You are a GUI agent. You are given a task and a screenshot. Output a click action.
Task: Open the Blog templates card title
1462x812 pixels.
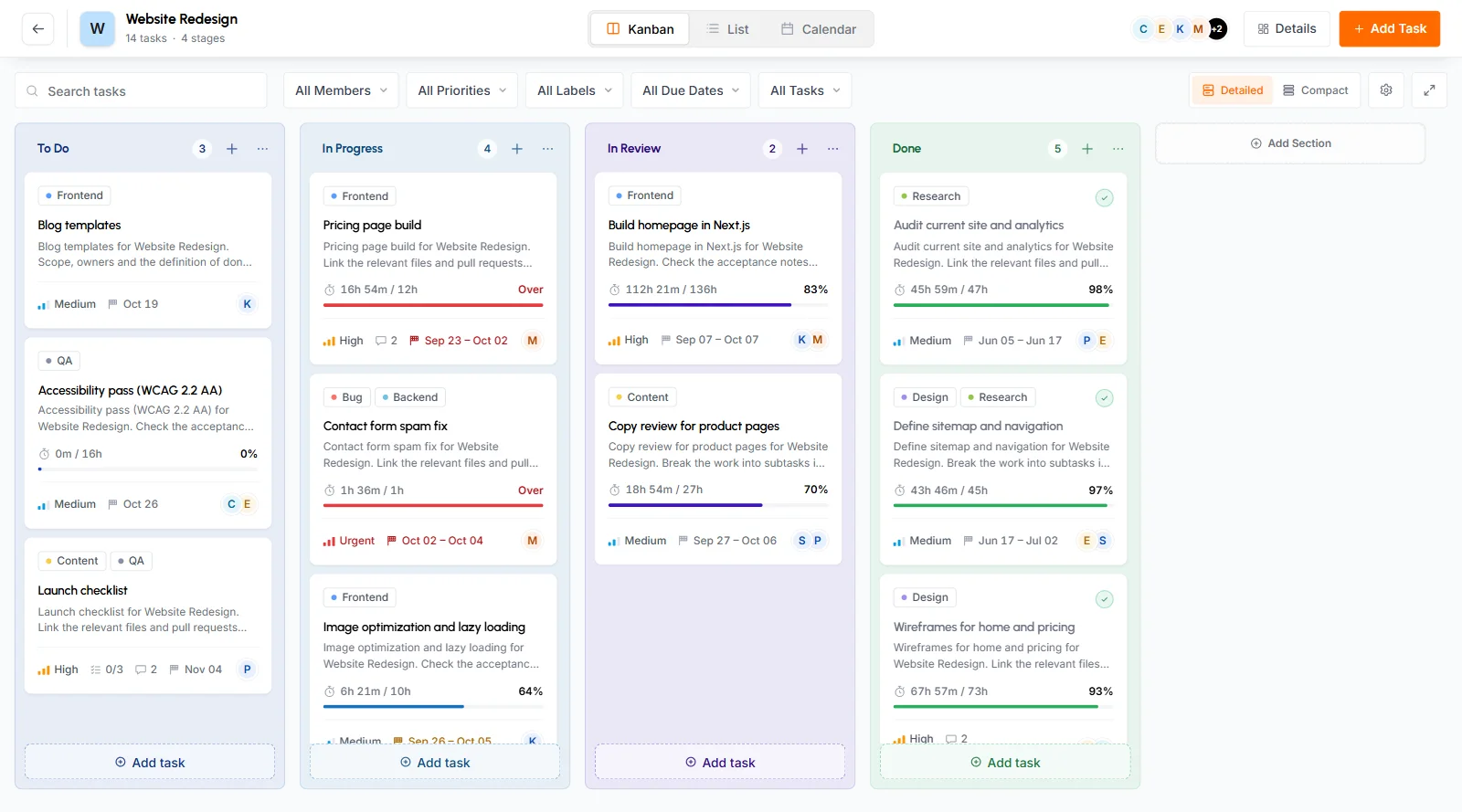click(79, 226)
